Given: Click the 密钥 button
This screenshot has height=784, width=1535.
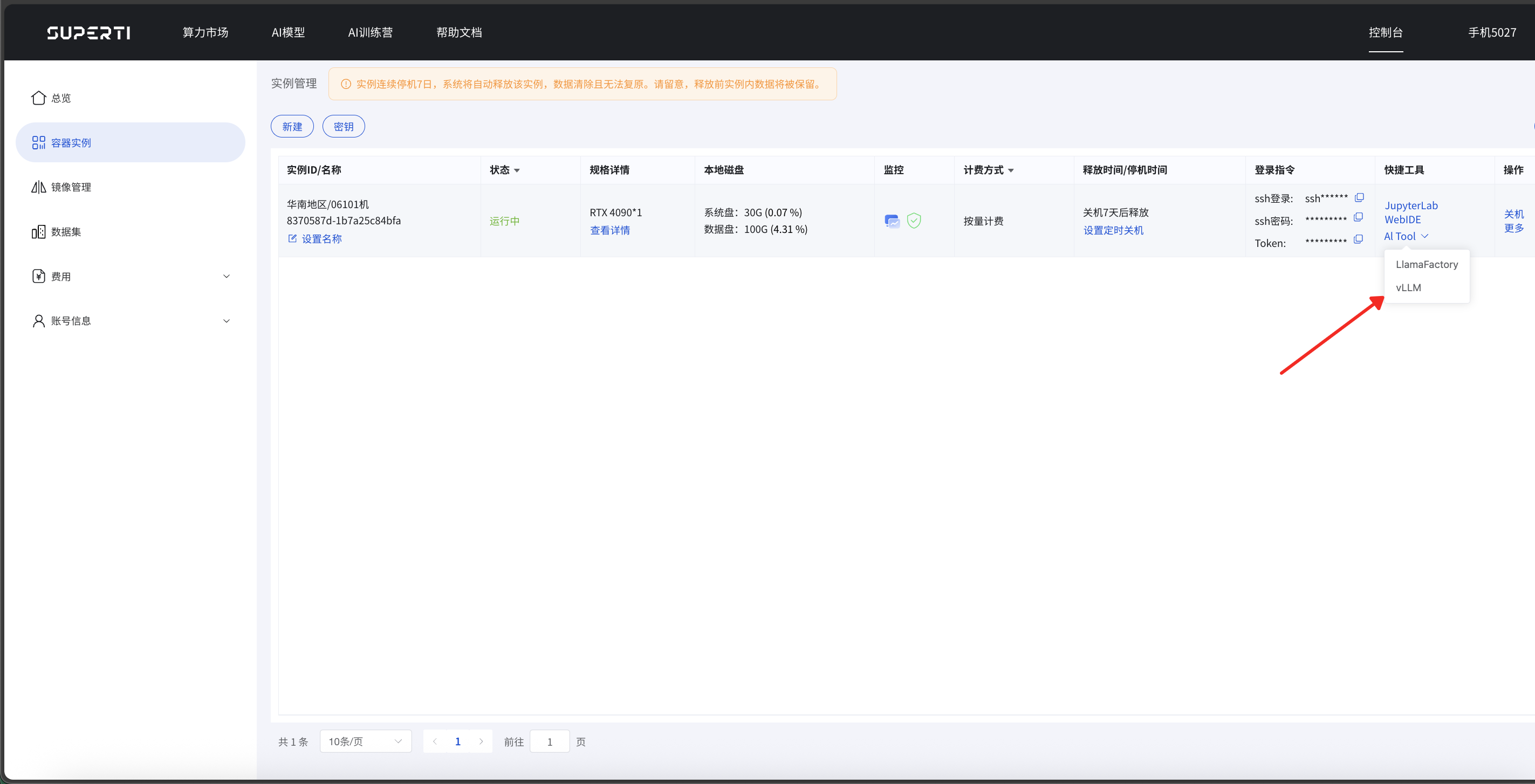Looking at the screenshot, I should coord(344,126).
